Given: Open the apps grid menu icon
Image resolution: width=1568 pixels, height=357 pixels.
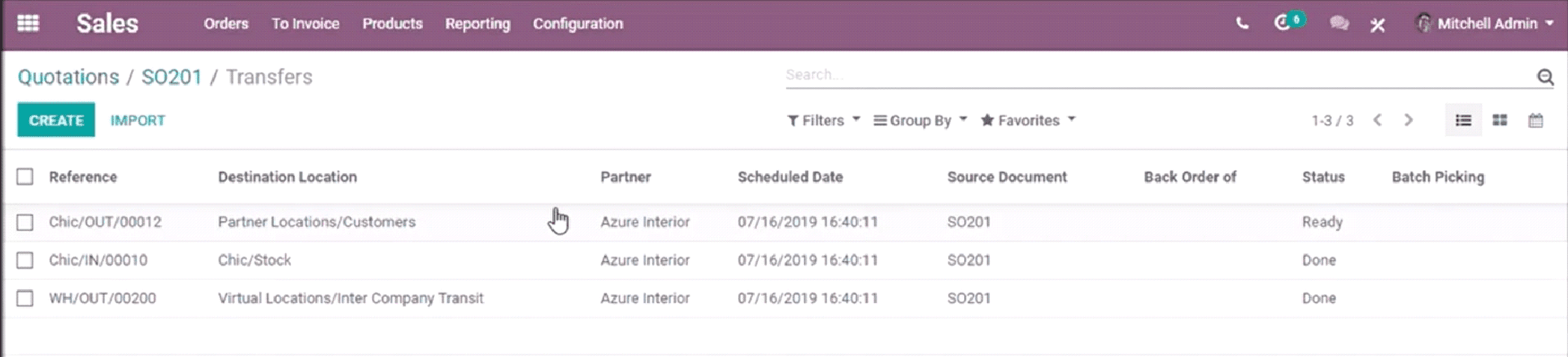Looking at the screenshot, I should (28, 23).
